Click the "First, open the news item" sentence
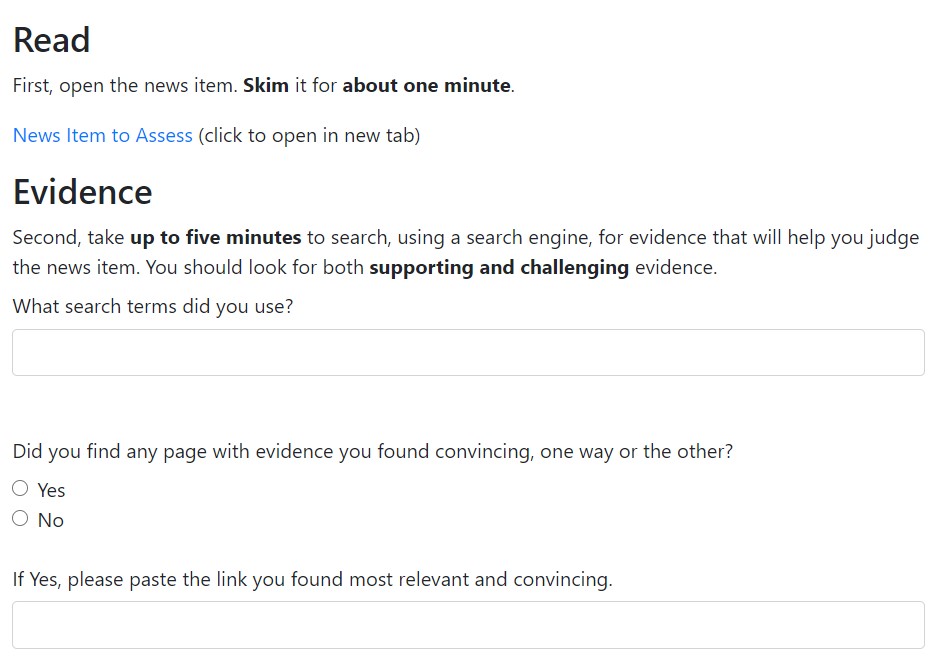 (125, 85)
